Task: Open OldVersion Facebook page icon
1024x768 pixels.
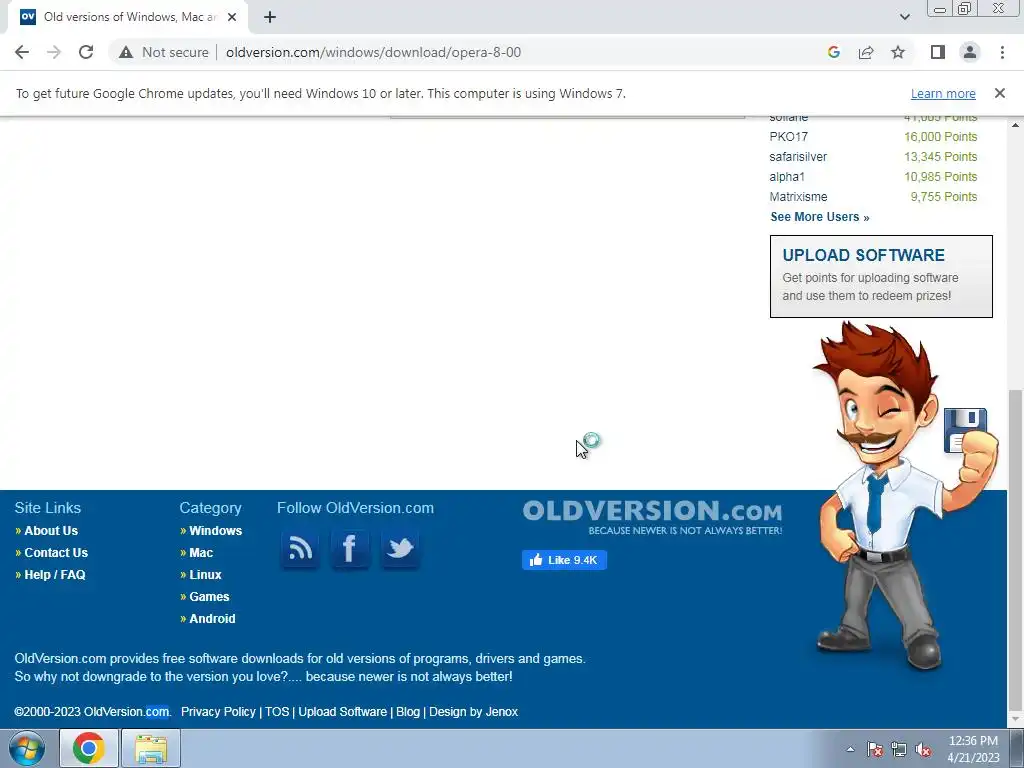Action: tap(349, 548)
